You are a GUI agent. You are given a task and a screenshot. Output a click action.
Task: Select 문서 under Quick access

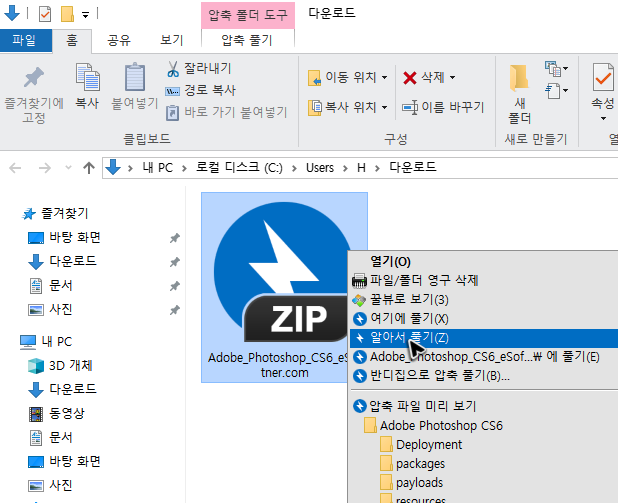coord(51,285)
